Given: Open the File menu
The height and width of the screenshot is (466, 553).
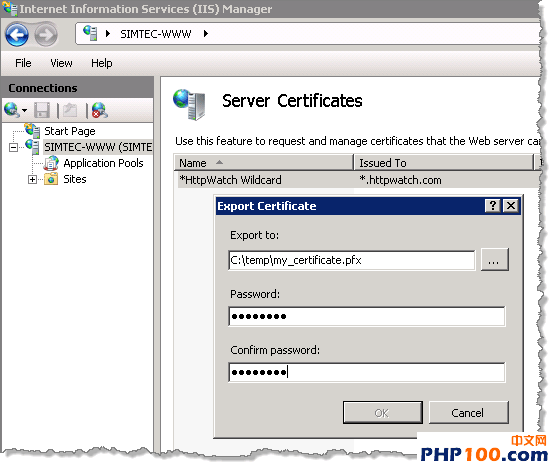Looking at the screenshot, I should click(23, 63).
